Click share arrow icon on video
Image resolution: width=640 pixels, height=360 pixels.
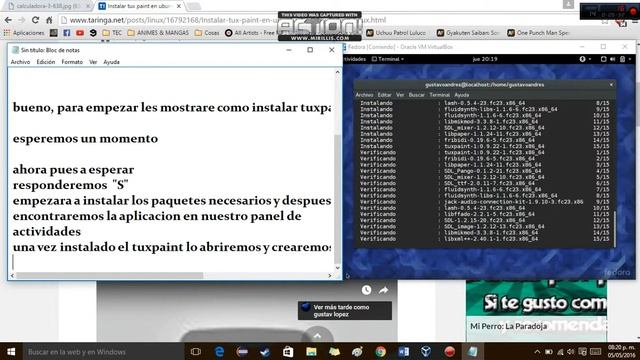click(383, 290)
